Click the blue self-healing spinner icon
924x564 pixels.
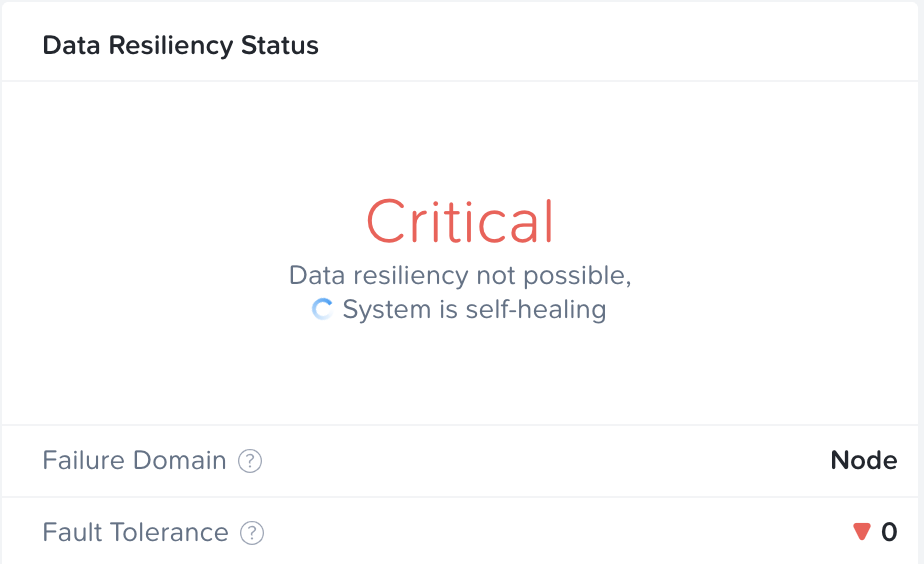pyautogui.click(x=322, y=309)
